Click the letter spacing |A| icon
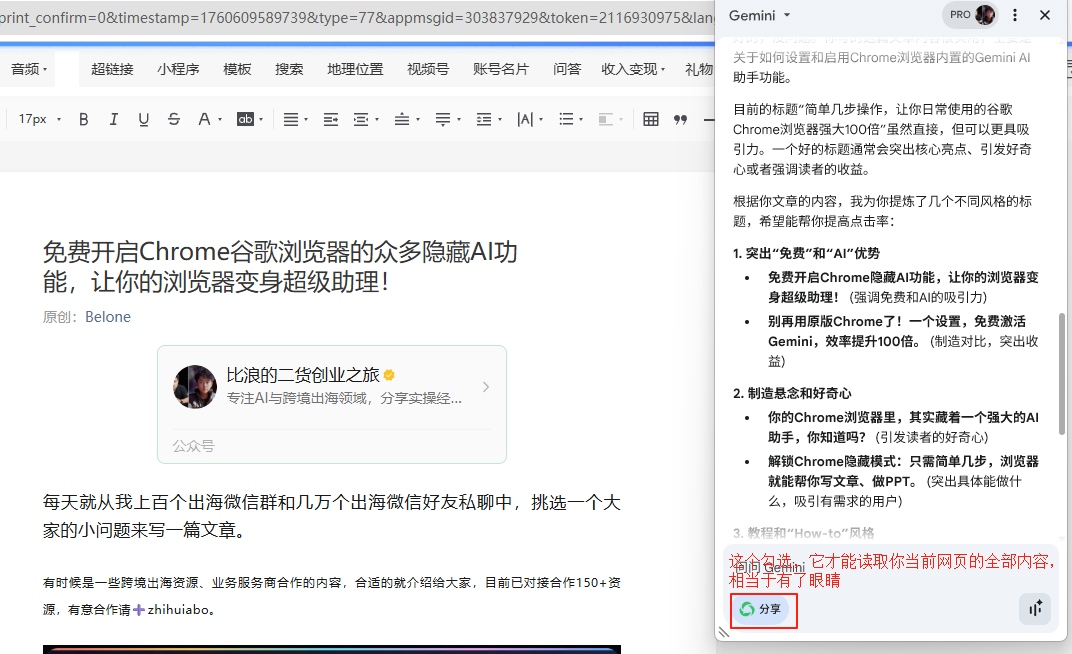1072x654 pixels. click(x=525, y=120)
